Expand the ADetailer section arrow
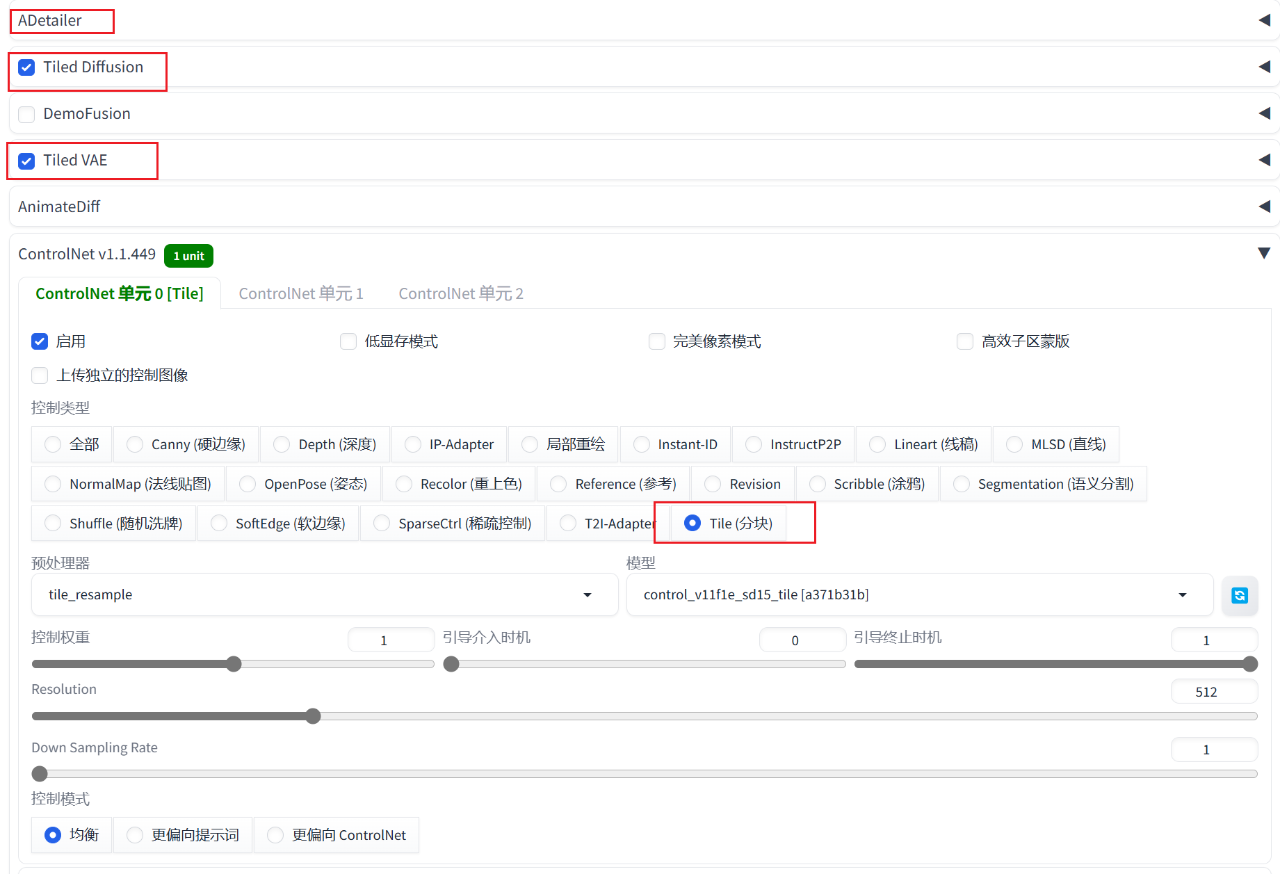 point(1264,20)
